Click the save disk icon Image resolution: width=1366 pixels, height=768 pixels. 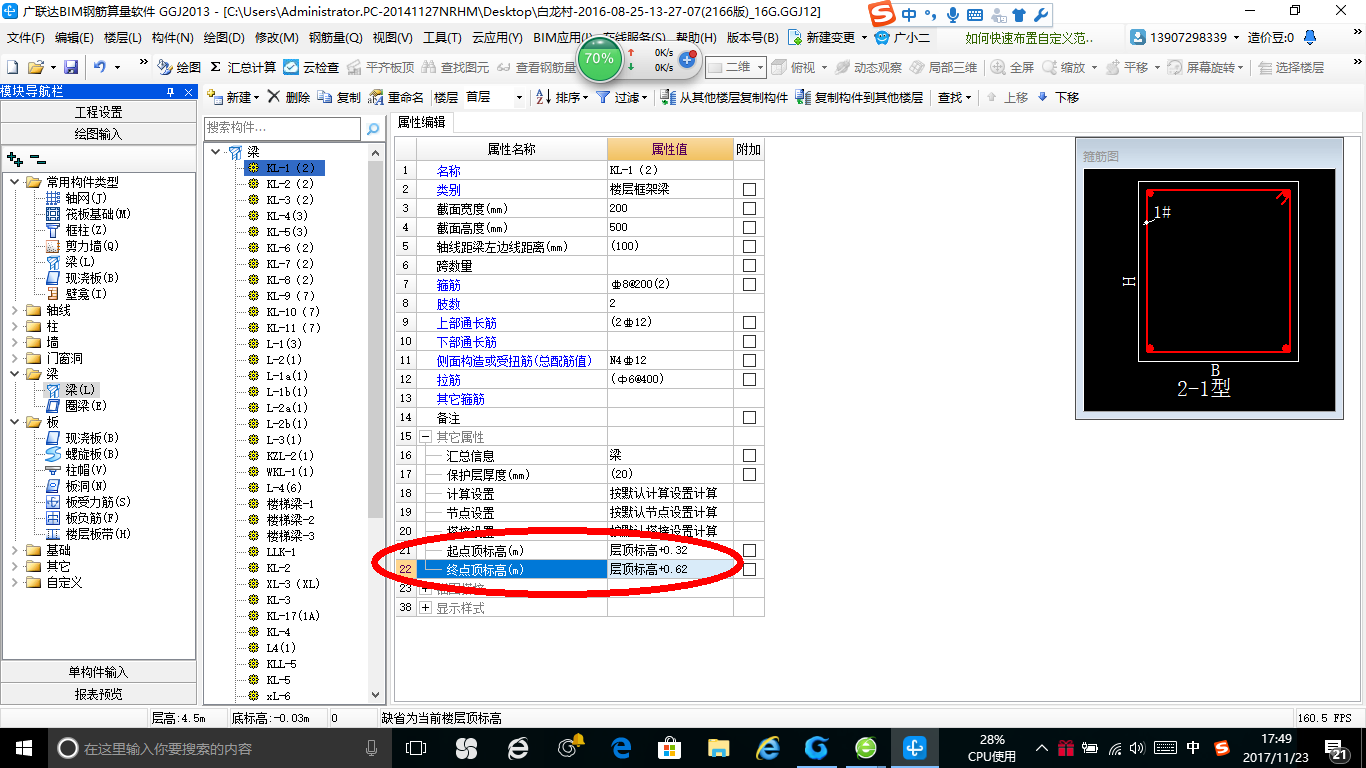coord(71,67)
